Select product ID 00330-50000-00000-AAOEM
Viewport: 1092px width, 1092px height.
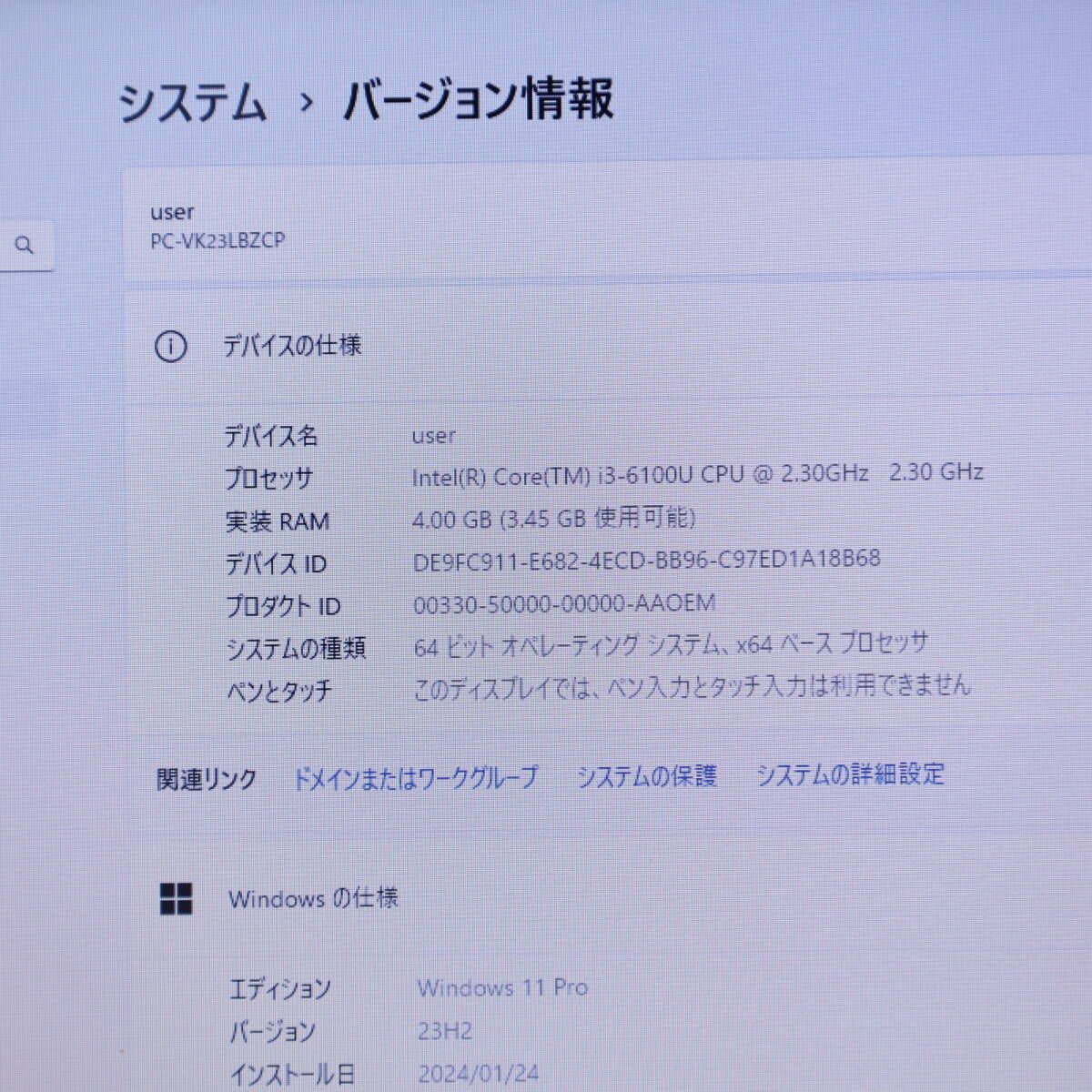(x=564, y=603)
